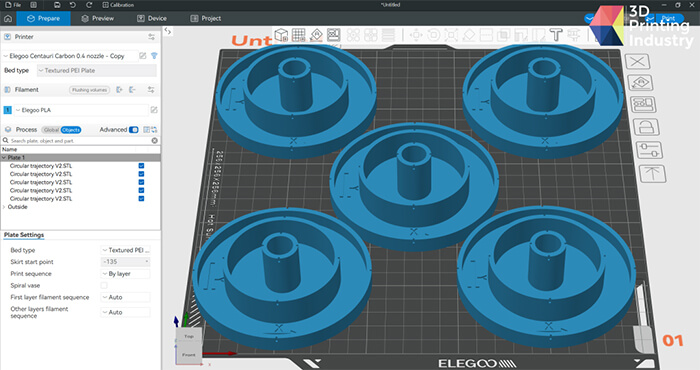Screen dimensions: 700x370
Task: Click the Variable layer height icon
Action: click(389, 35)
